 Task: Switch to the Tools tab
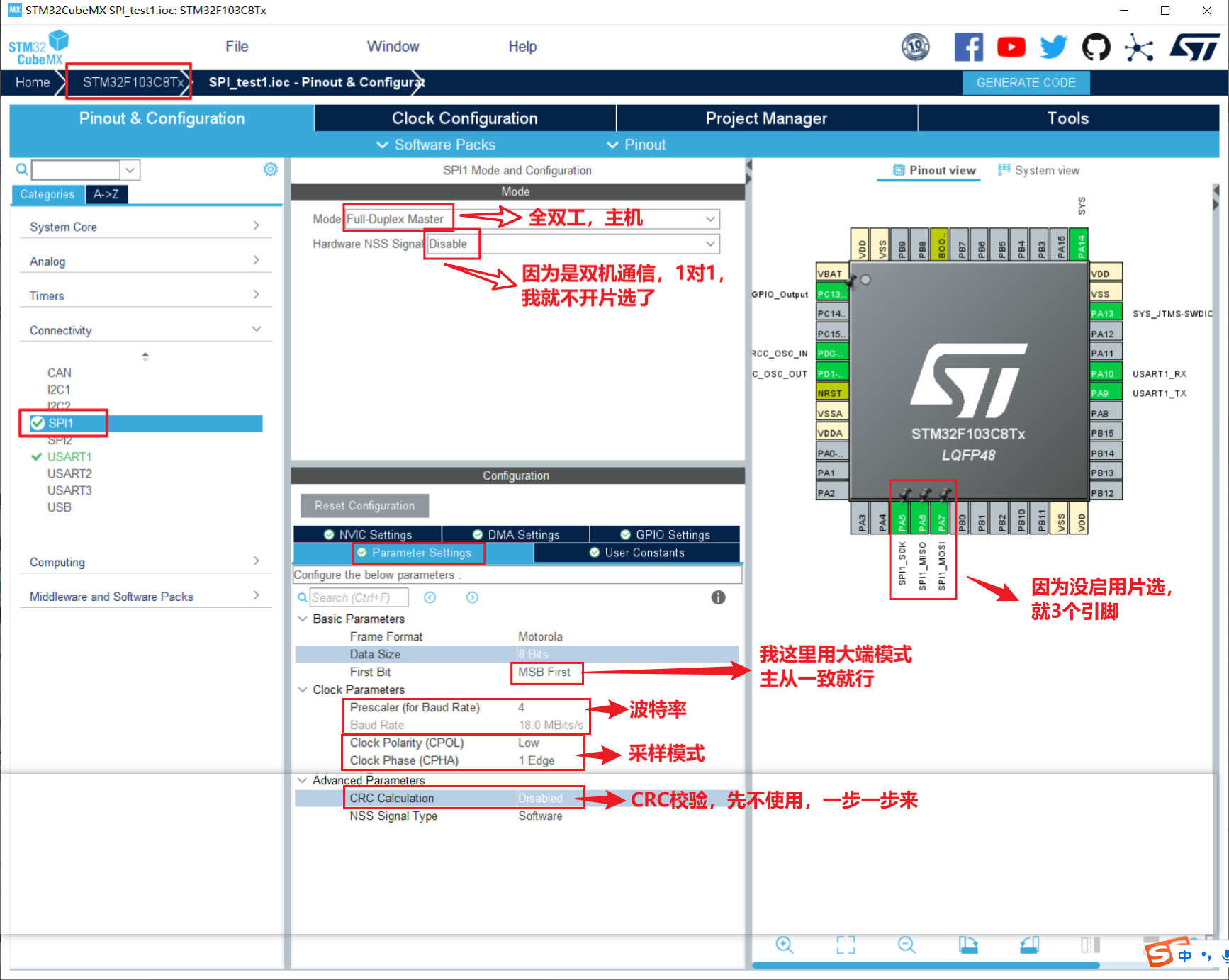1068,118
